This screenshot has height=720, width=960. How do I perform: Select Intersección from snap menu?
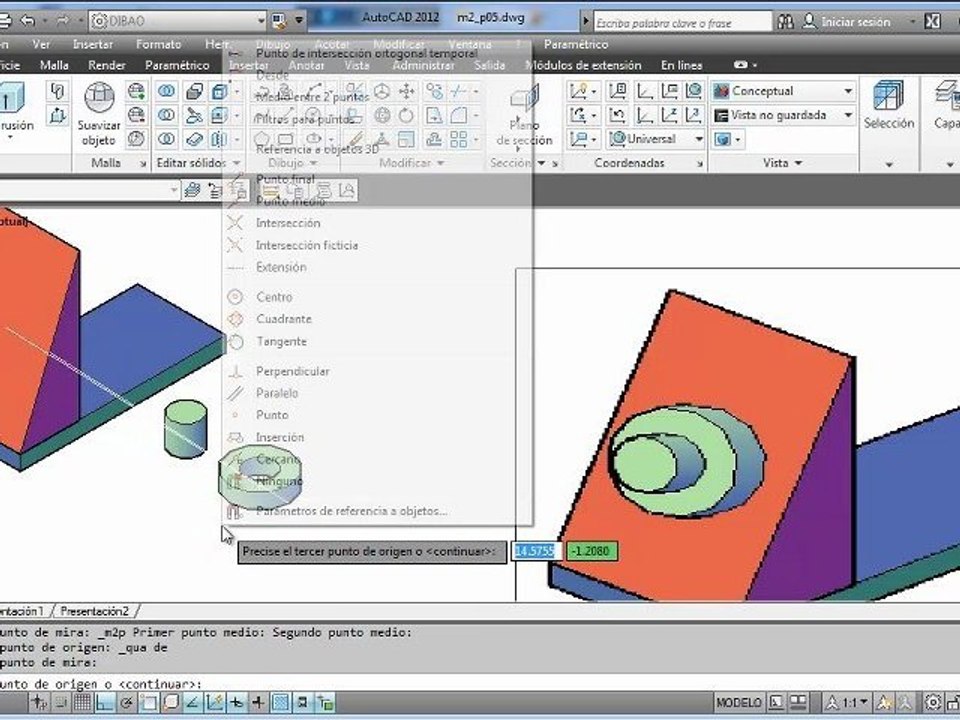click(288, 223)
